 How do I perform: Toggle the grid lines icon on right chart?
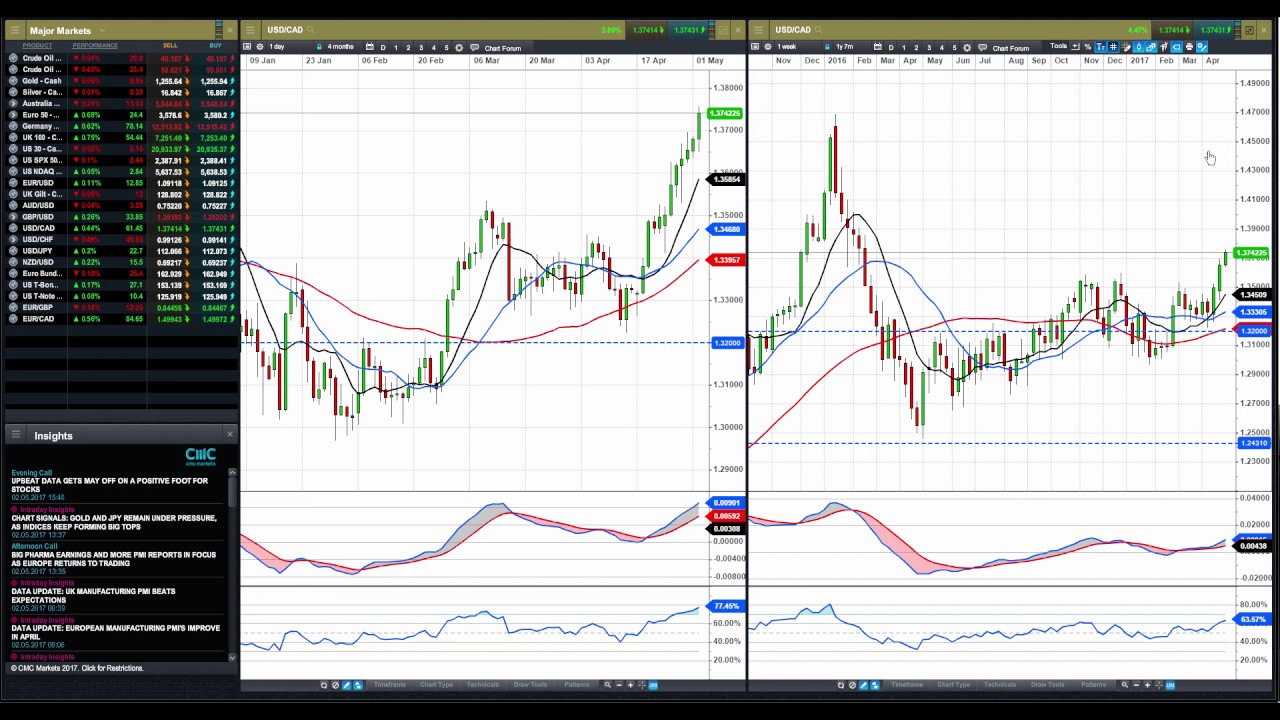[1113, 47]
